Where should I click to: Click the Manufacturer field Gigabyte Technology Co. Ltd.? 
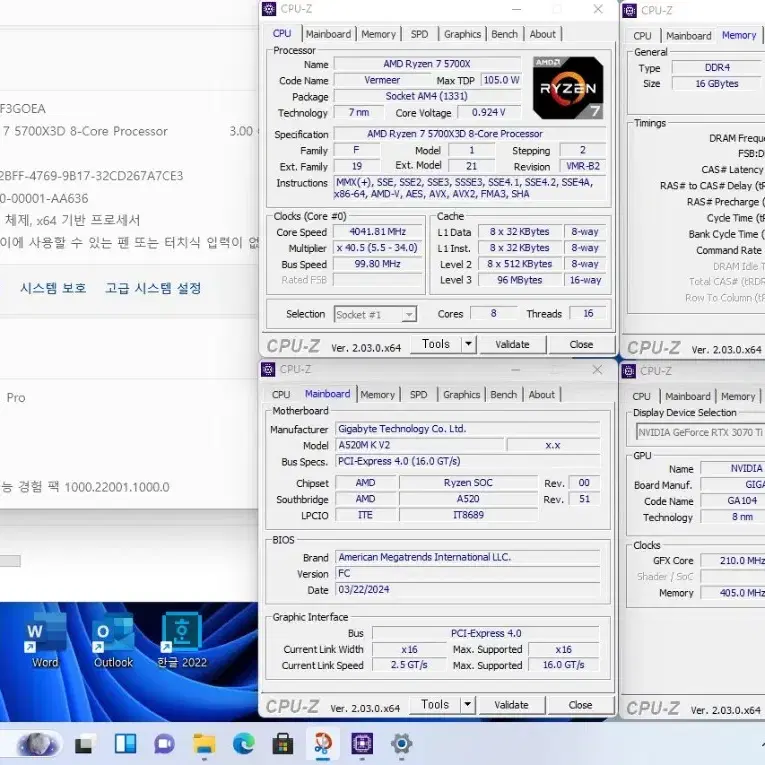[467, 429]
